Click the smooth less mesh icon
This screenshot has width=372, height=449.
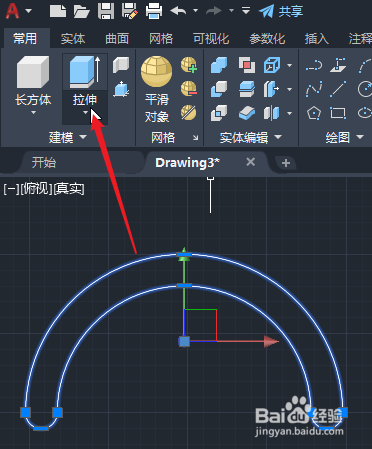coord(189,89)
